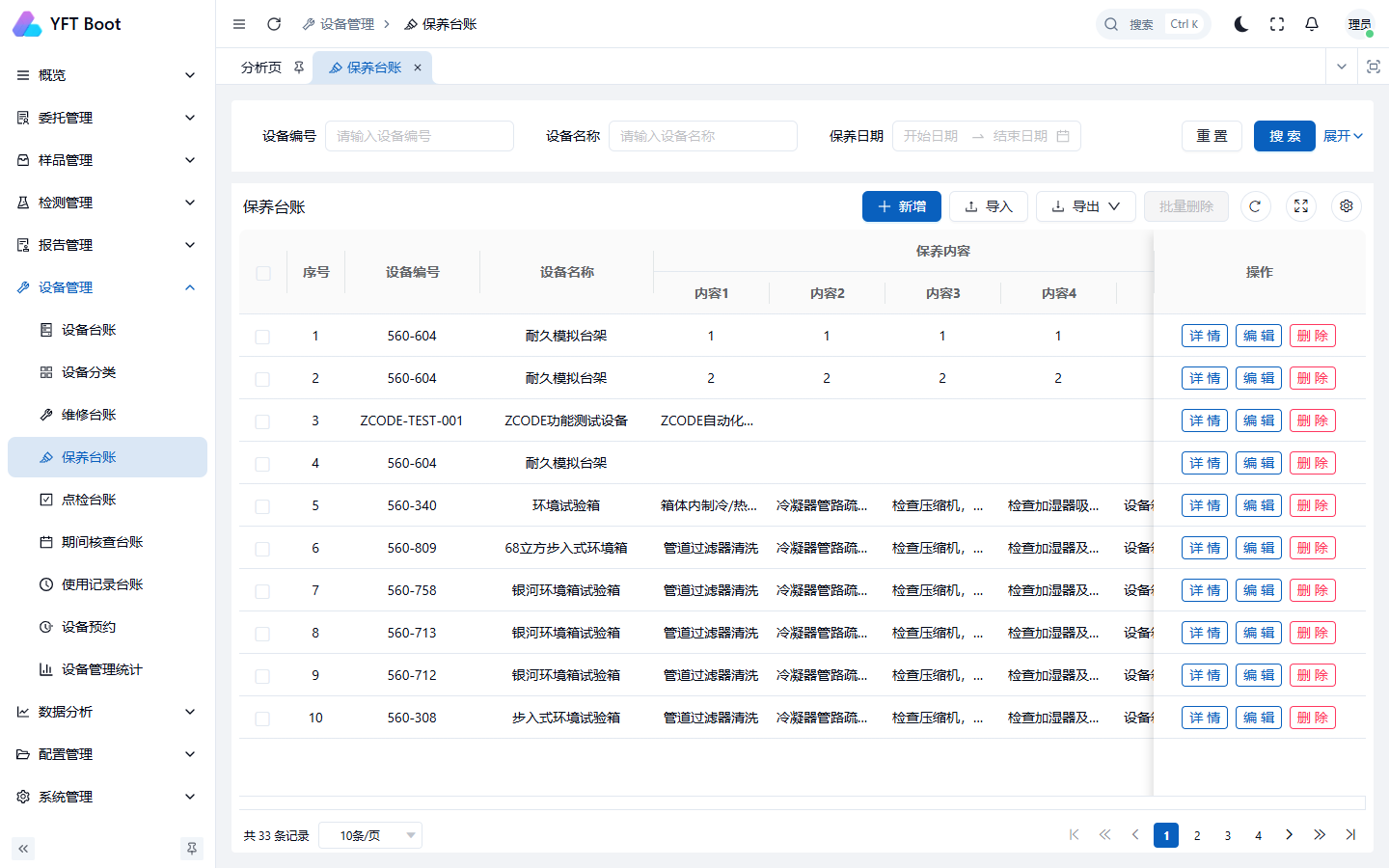
Task: Close the 保养台账 tab
Action: [x=418, y=68]
